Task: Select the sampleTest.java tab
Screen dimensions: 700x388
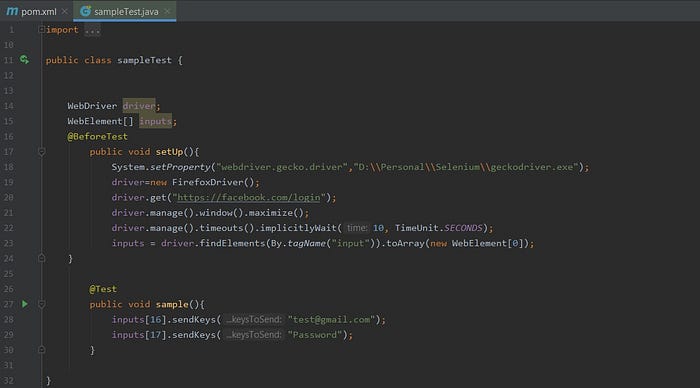Action: (x=125, y=12)
